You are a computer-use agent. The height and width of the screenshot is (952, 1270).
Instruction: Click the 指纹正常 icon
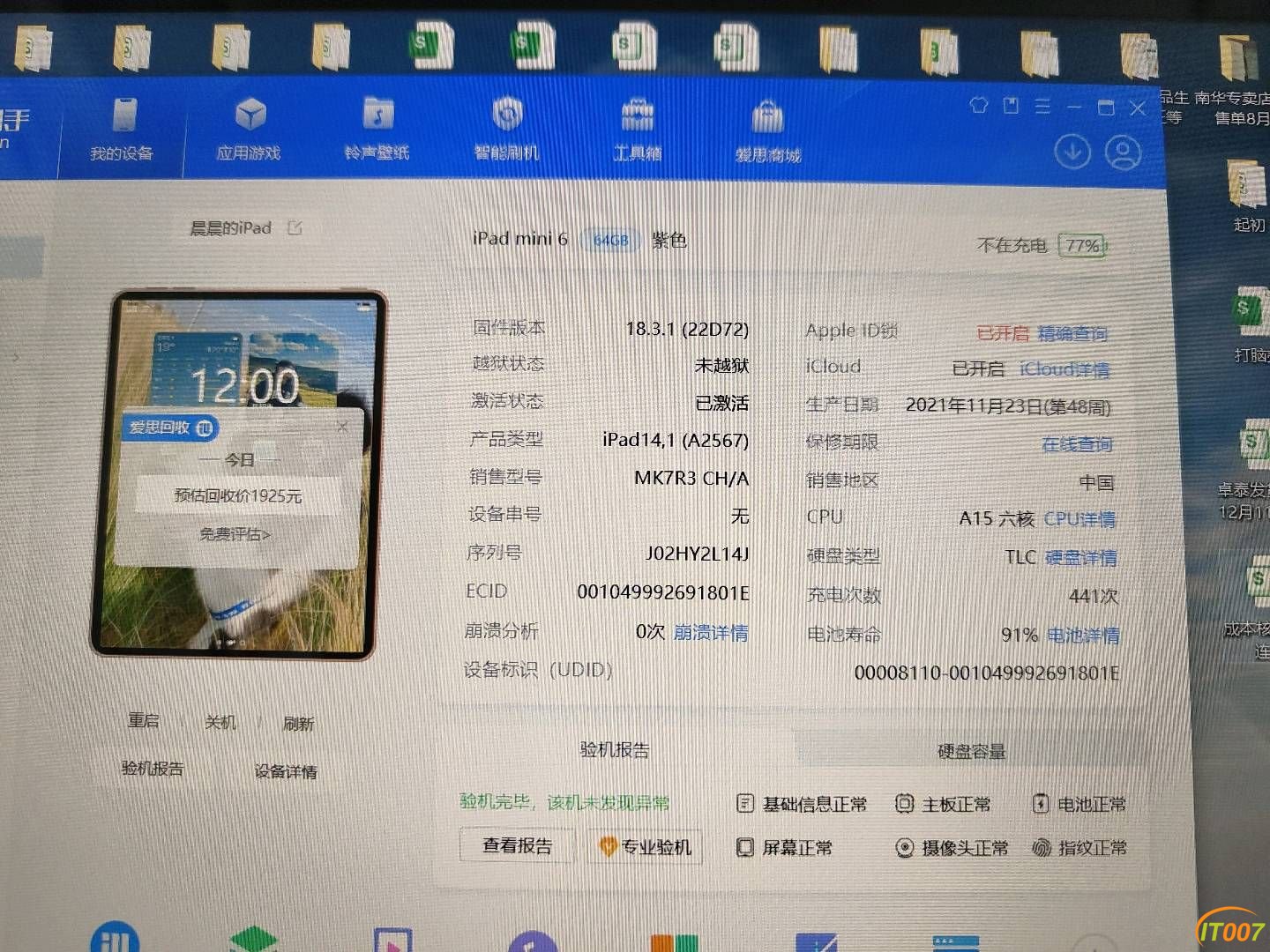click(x=1042, y=848)
